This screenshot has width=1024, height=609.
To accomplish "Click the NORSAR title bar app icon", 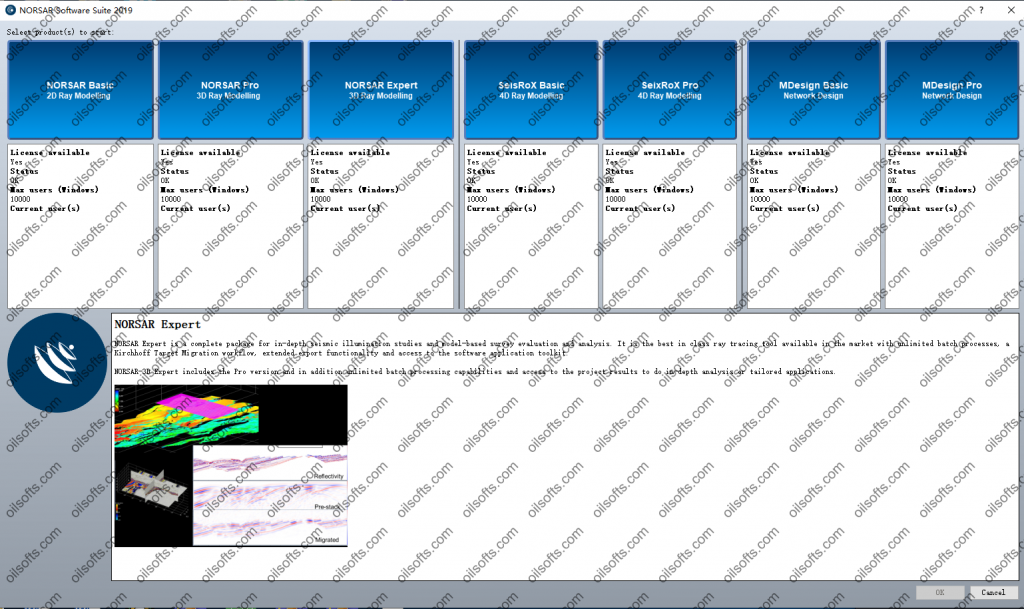I will tap(10, 10).
